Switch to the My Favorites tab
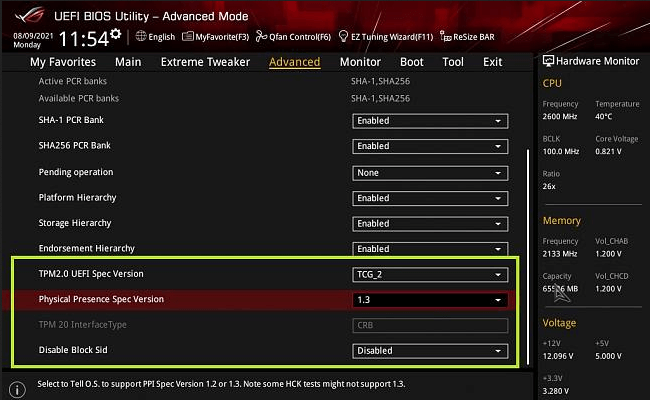 63,62
